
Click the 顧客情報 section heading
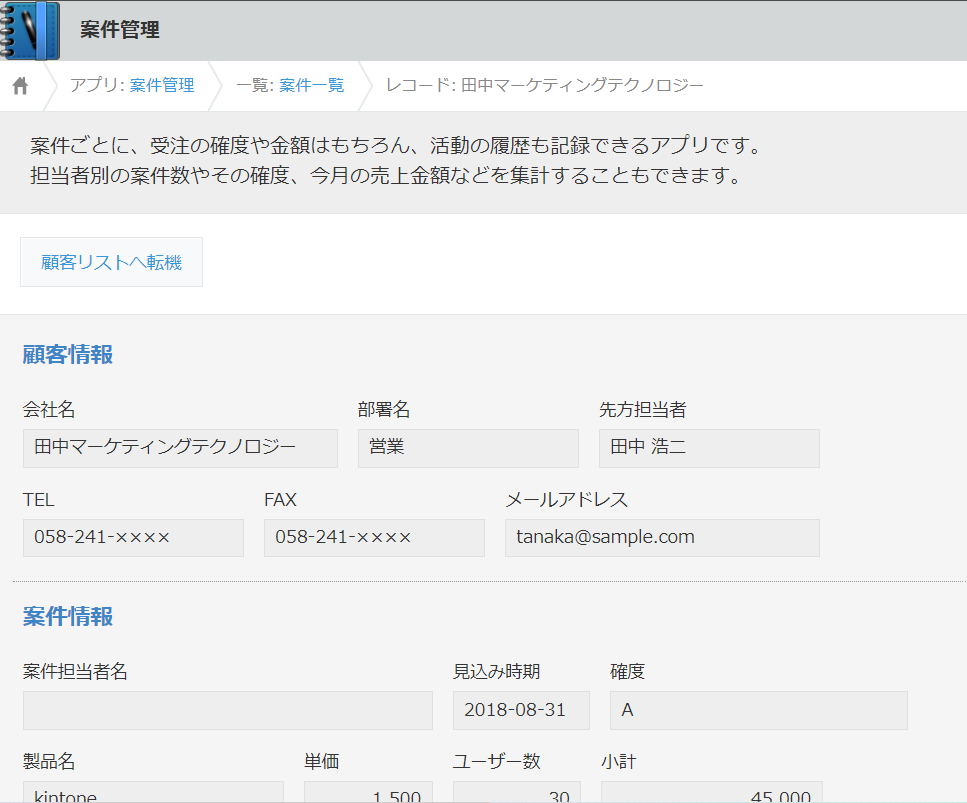(x=68, y=355)
